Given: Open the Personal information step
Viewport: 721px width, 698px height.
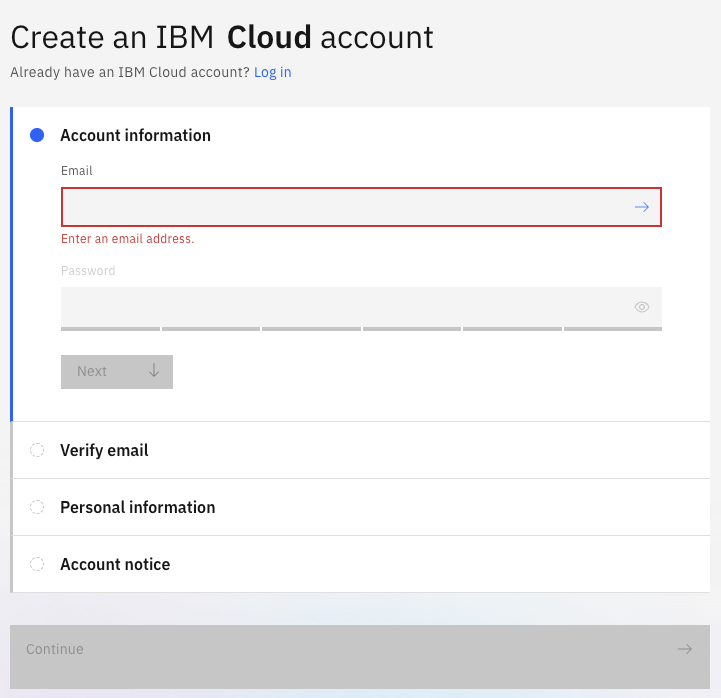Looking at the screenshot, I should pos(361,507).
